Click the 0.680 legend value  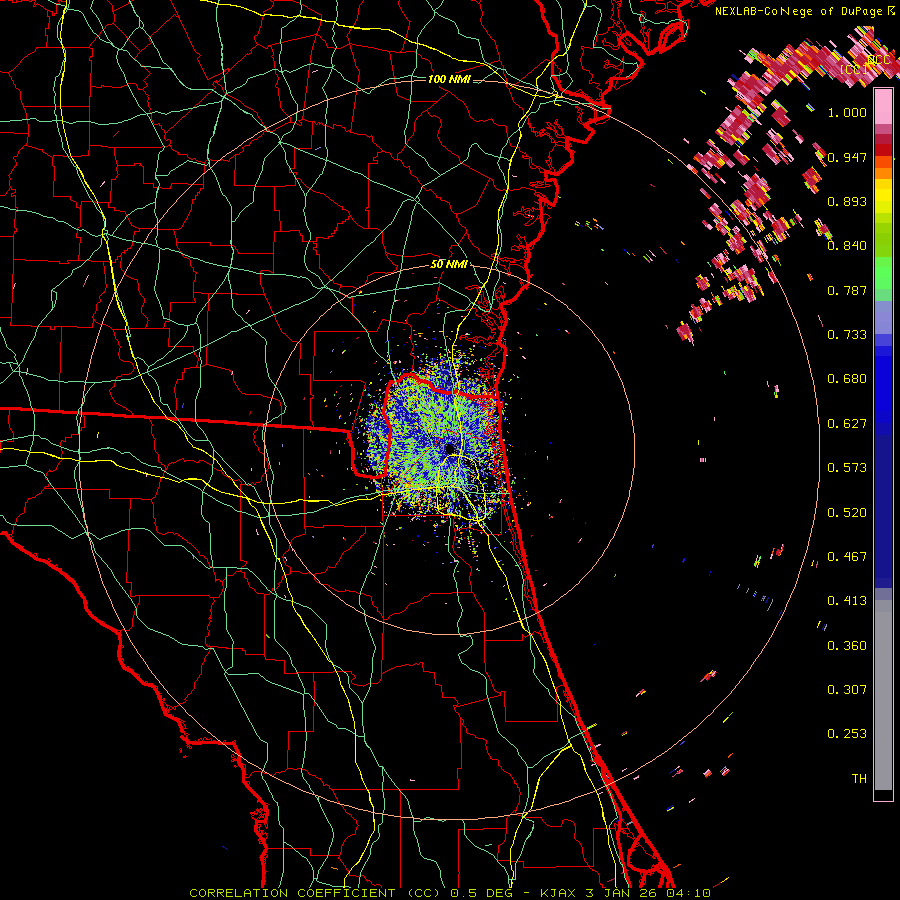coord(847,379)
